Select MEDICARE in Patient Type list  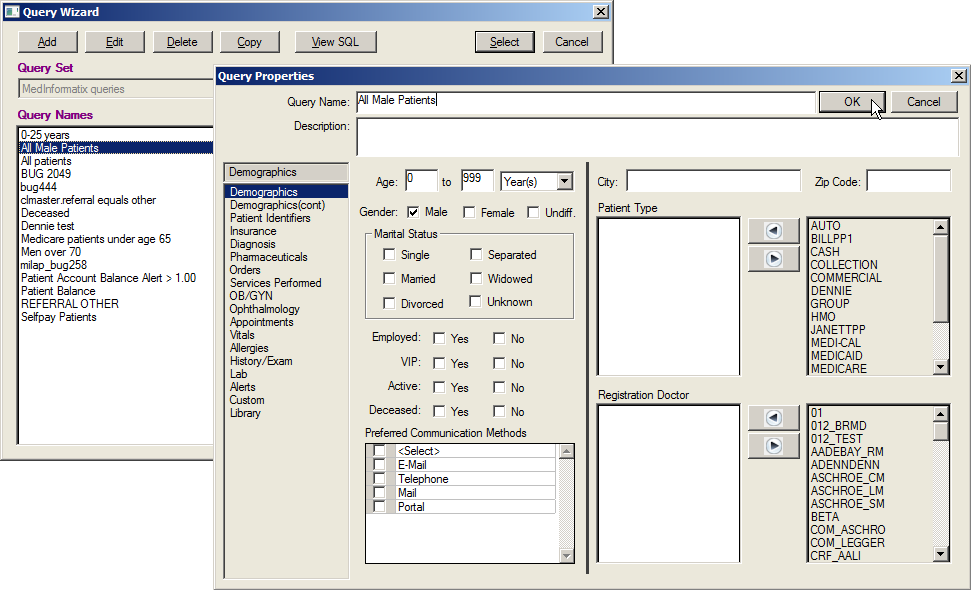[838, 369]
